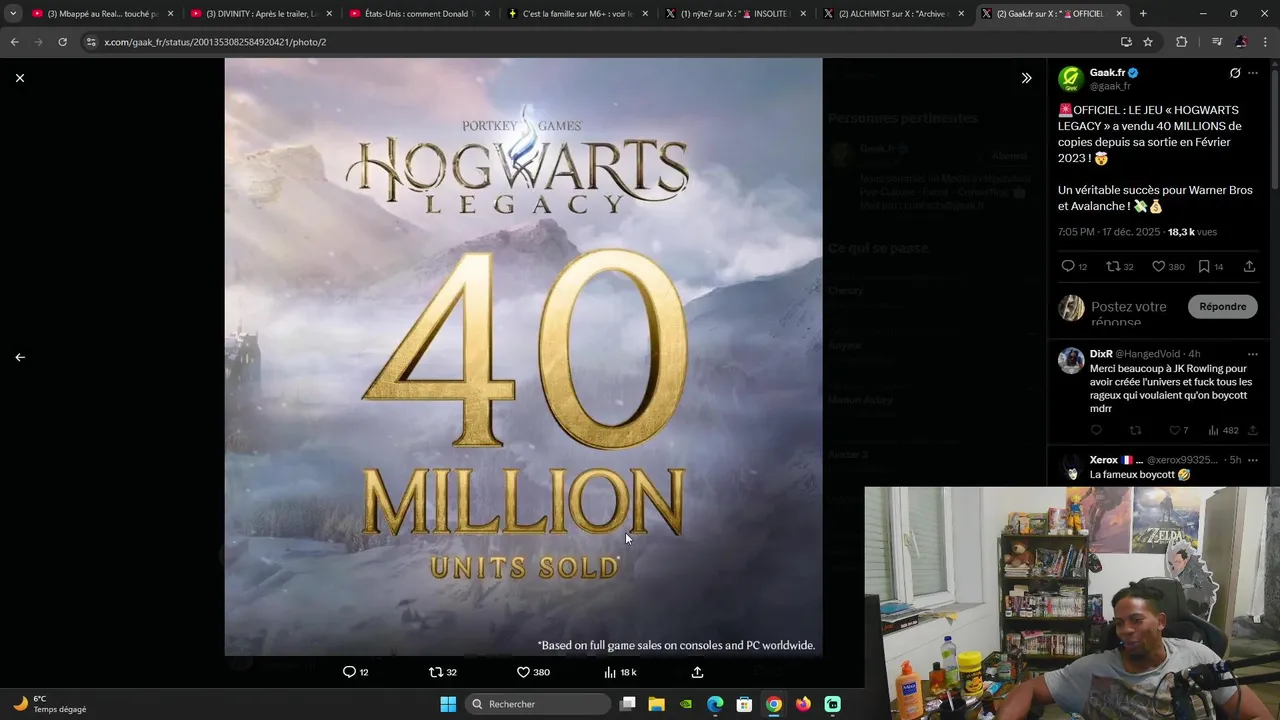Open the Grok icon on Gaak.fr's post

(x=1235, y=73)
